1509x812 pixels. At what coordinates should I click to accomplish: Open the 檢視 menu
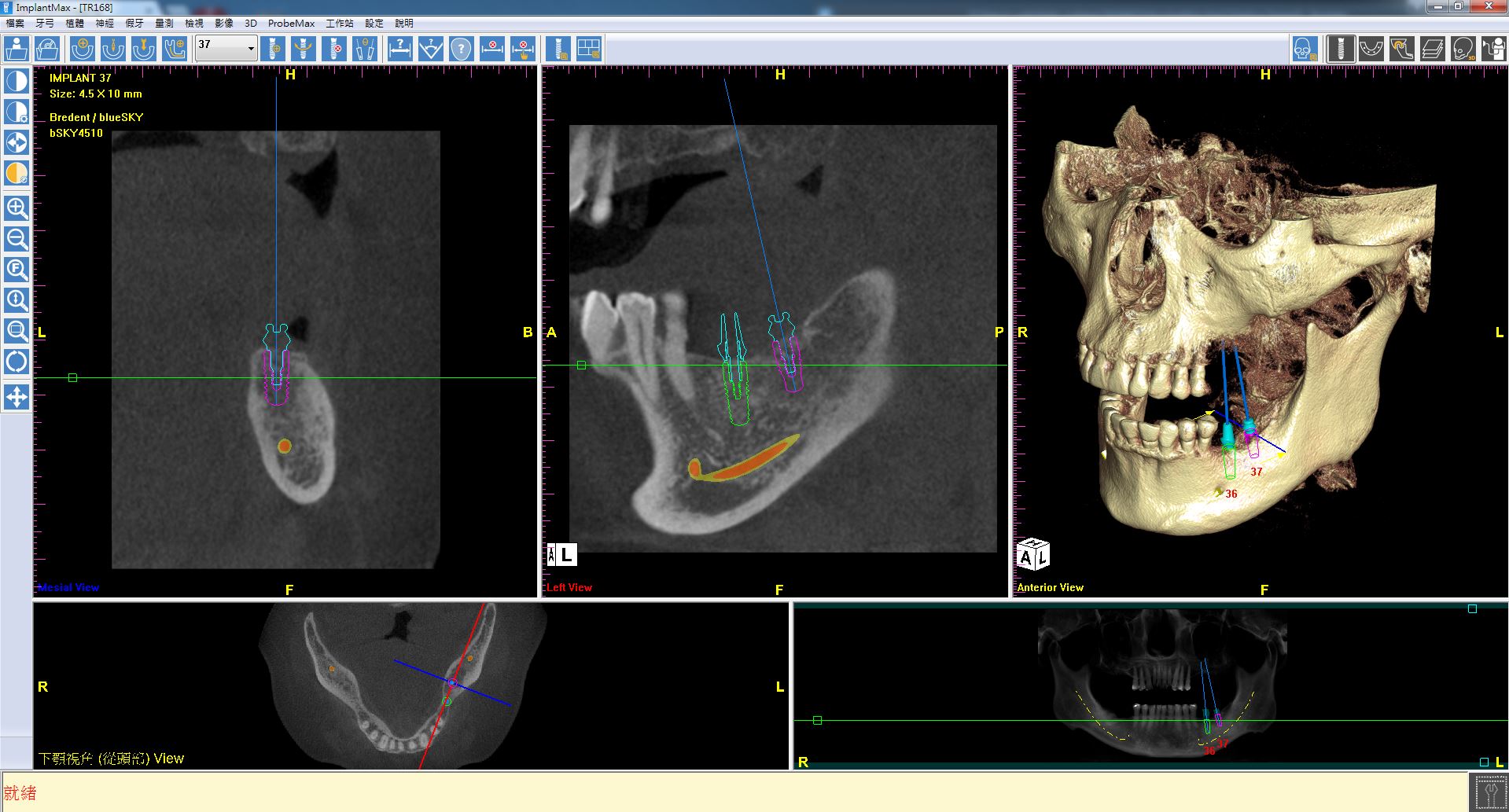coord(194,24)
